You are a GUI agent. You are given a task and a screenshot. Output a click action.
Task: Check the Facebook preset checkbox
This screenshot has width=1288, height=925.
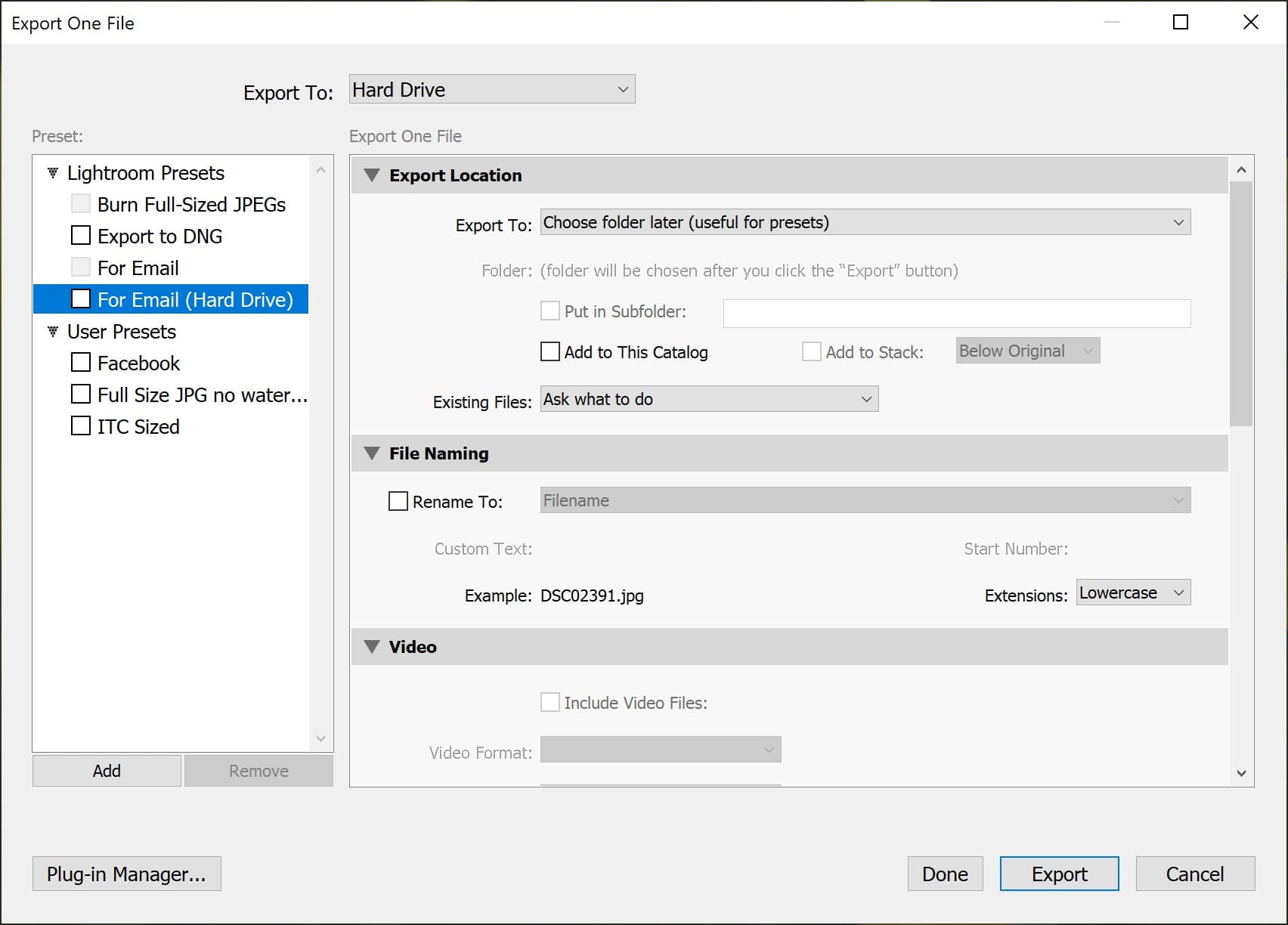81,362
